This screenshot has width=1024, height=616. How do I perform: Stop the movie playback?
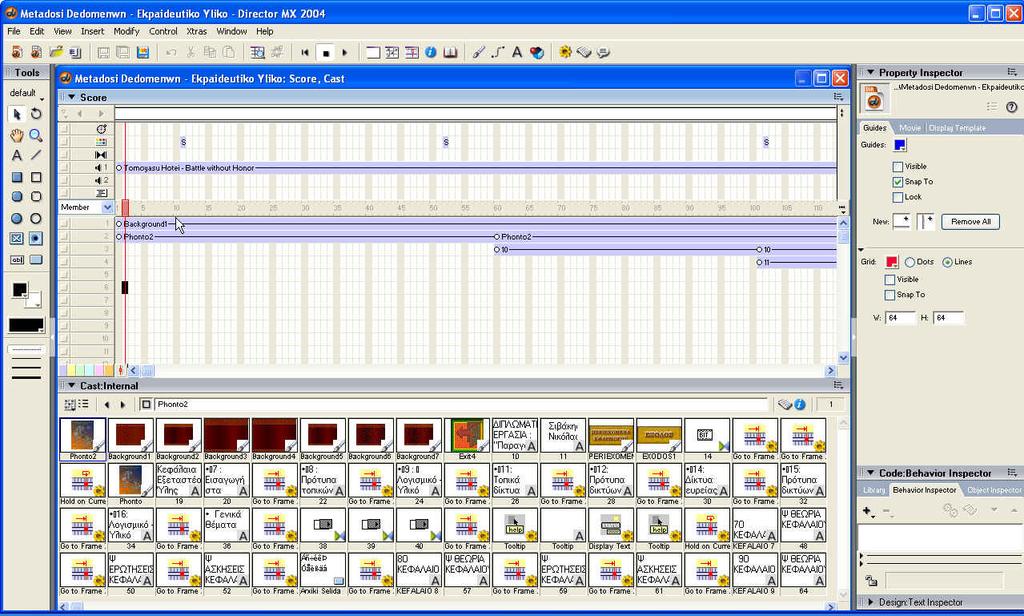click(325, 52)
